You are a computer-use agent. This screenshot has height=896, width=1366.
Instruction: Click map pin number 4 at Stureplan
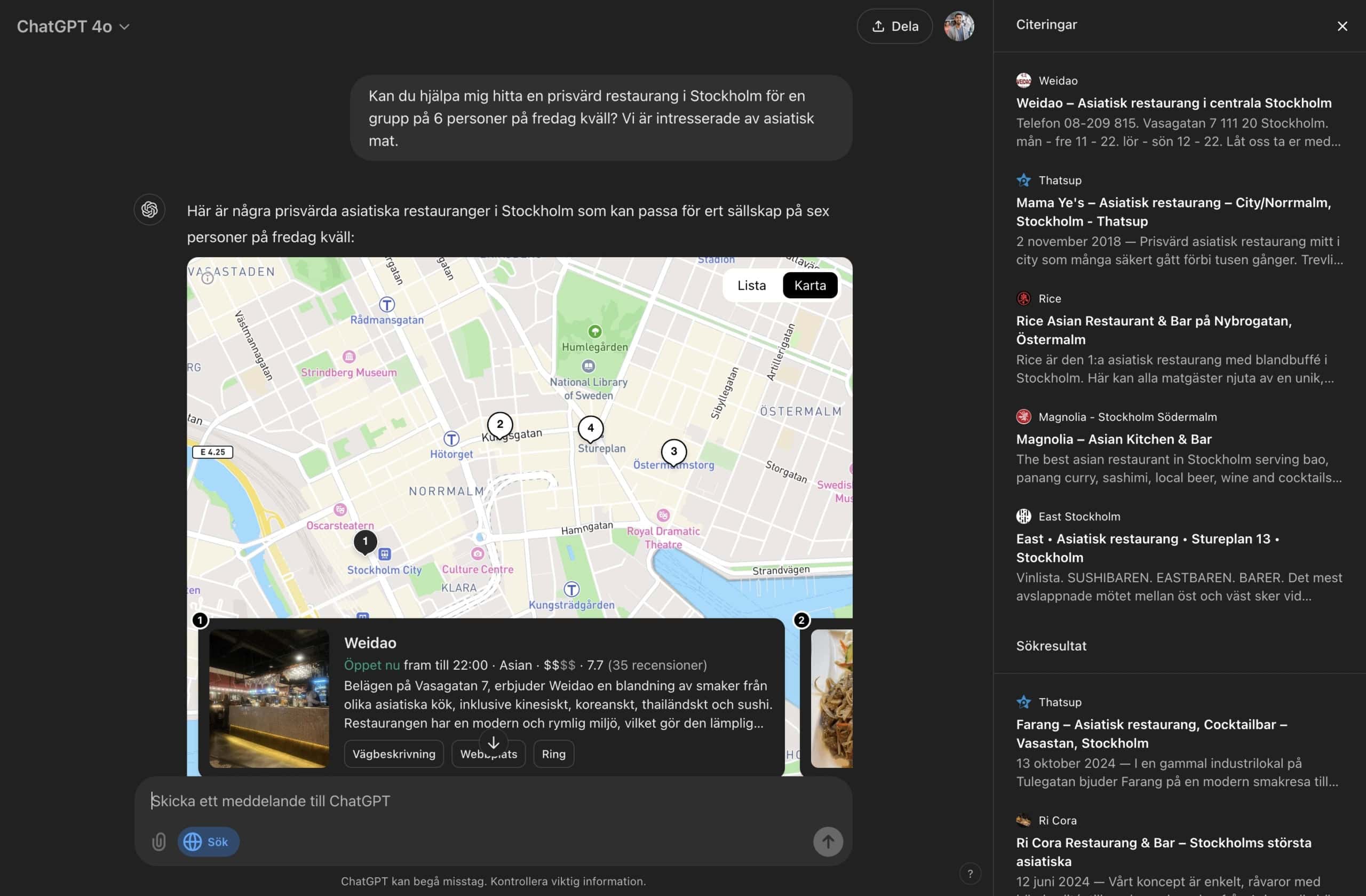coord(590,428)
